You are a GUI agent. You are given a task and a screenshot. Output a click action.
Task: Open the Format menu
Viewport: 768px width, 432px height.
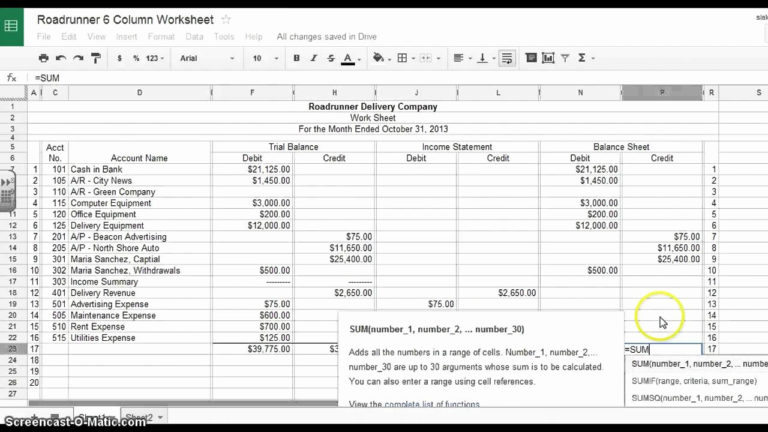point(161,37)
